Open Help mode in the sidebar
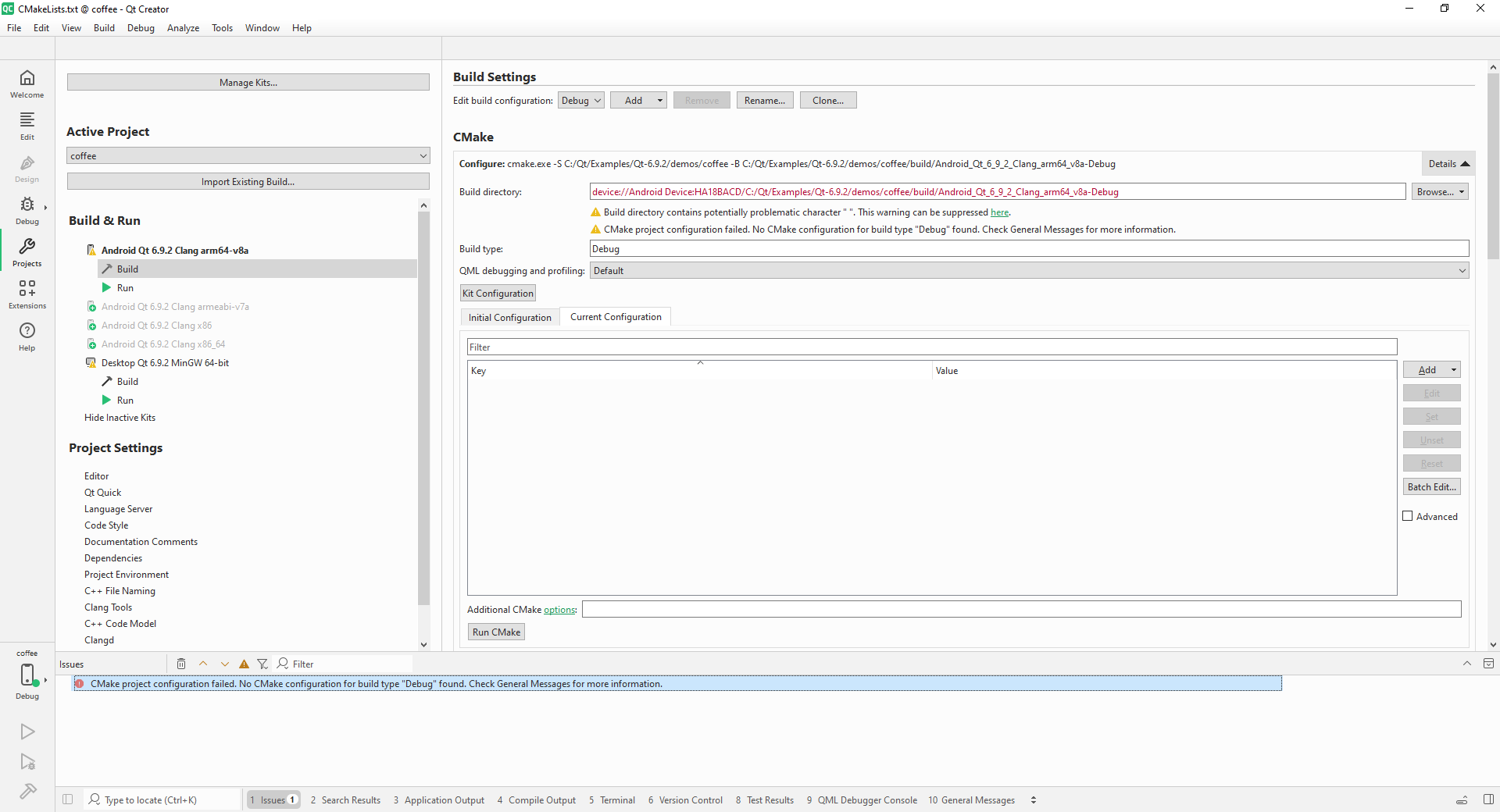Viewport: 1500px width, 812px height. pyautogui.click(x=27, y=337)
